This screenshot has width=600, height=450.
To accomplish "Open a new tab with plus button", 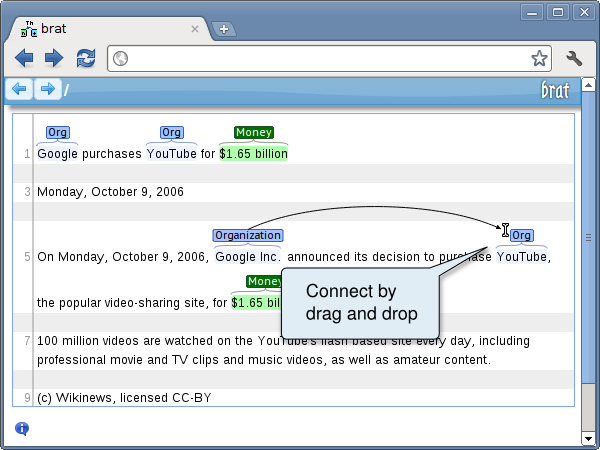I will 224,29.
